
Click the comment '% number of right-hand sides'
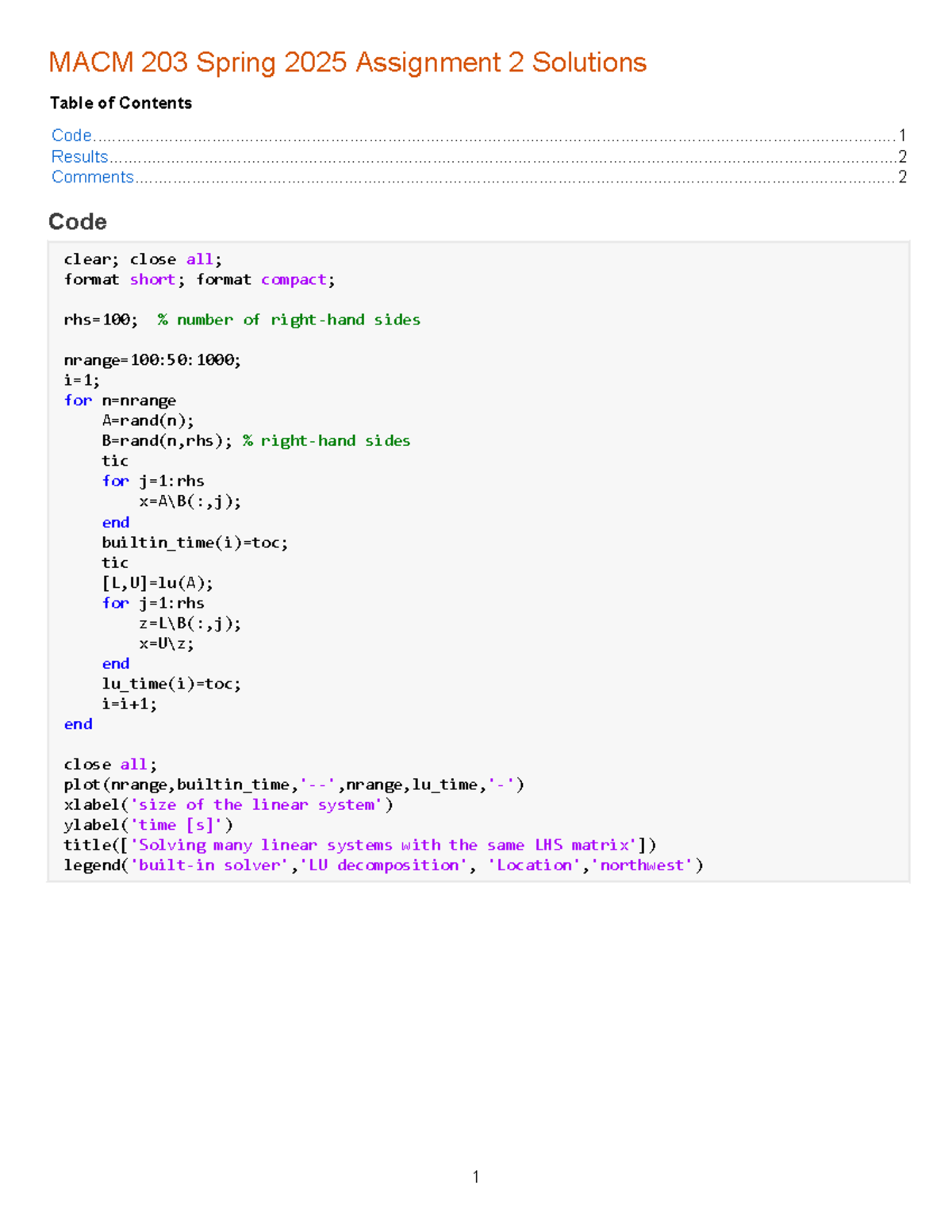pos(289,320)
